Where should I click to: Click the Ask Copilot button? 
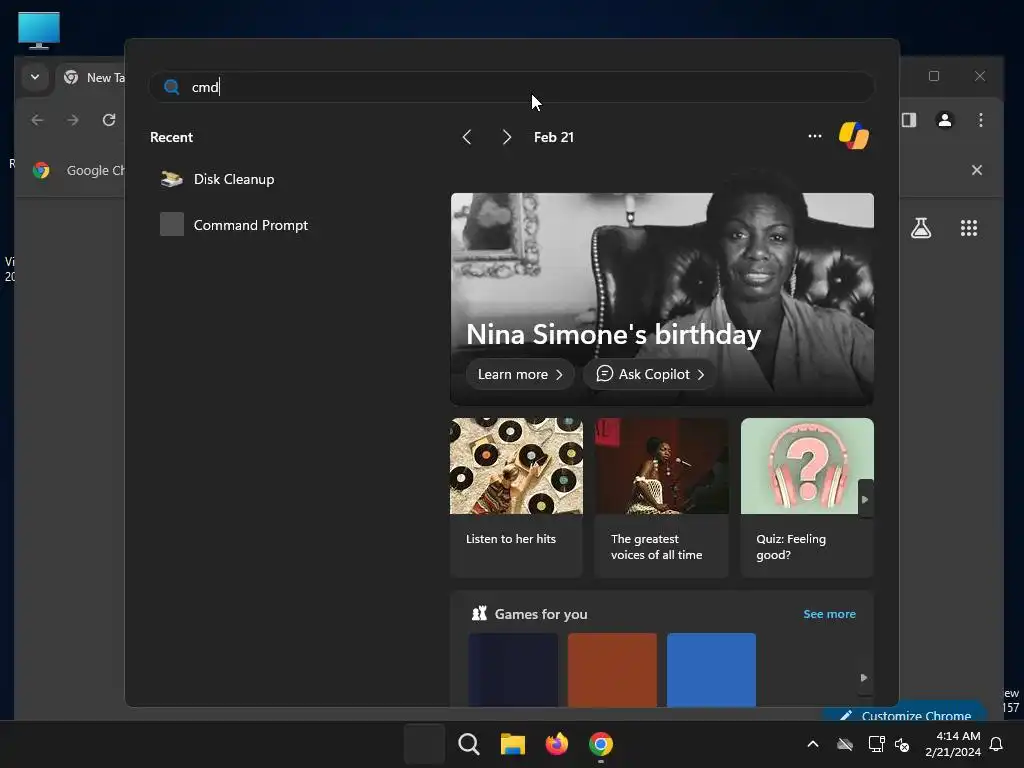click(650, 374)
